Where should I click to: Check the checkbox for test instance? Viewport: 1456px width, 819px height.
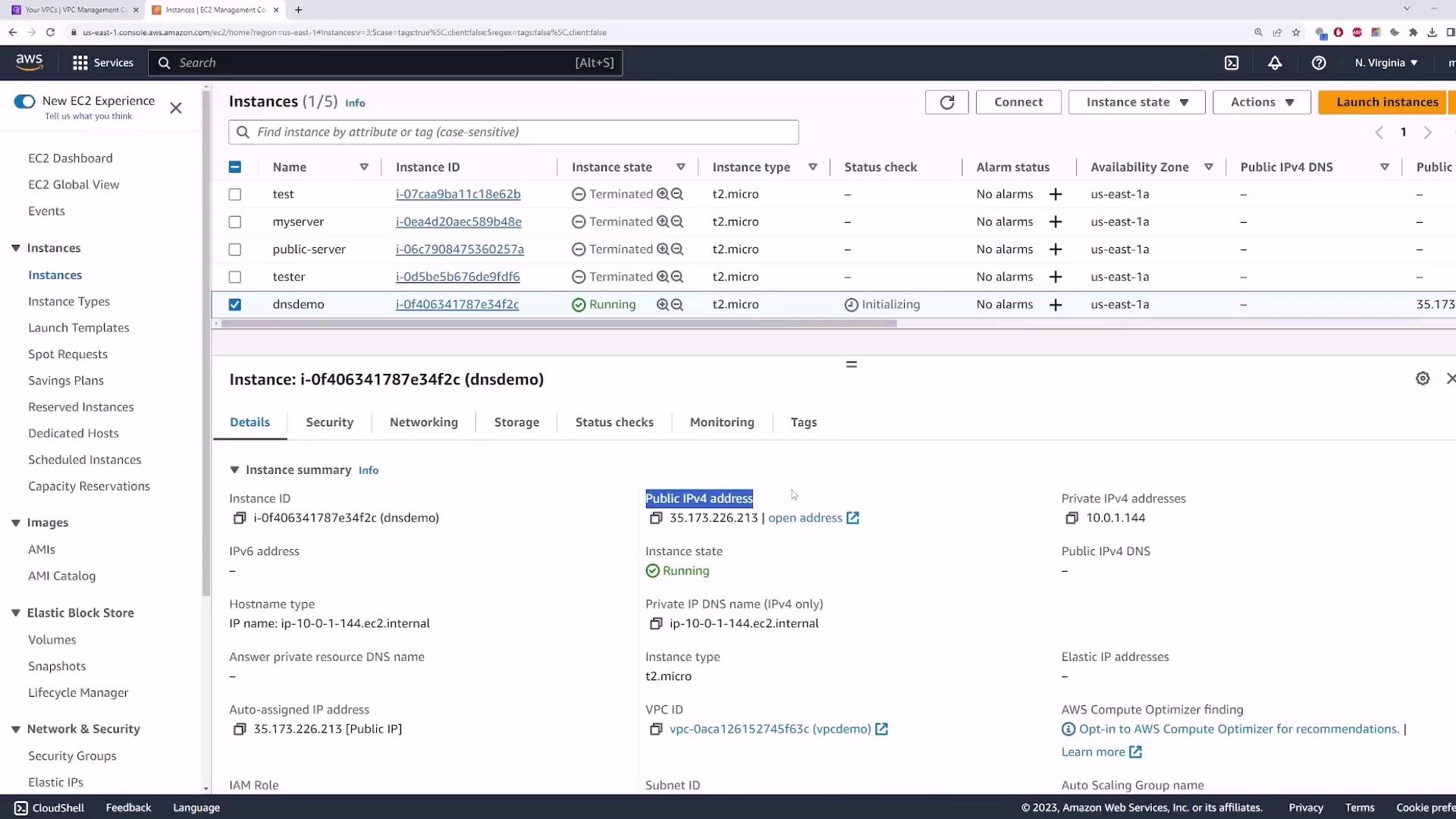click(235, 195)
